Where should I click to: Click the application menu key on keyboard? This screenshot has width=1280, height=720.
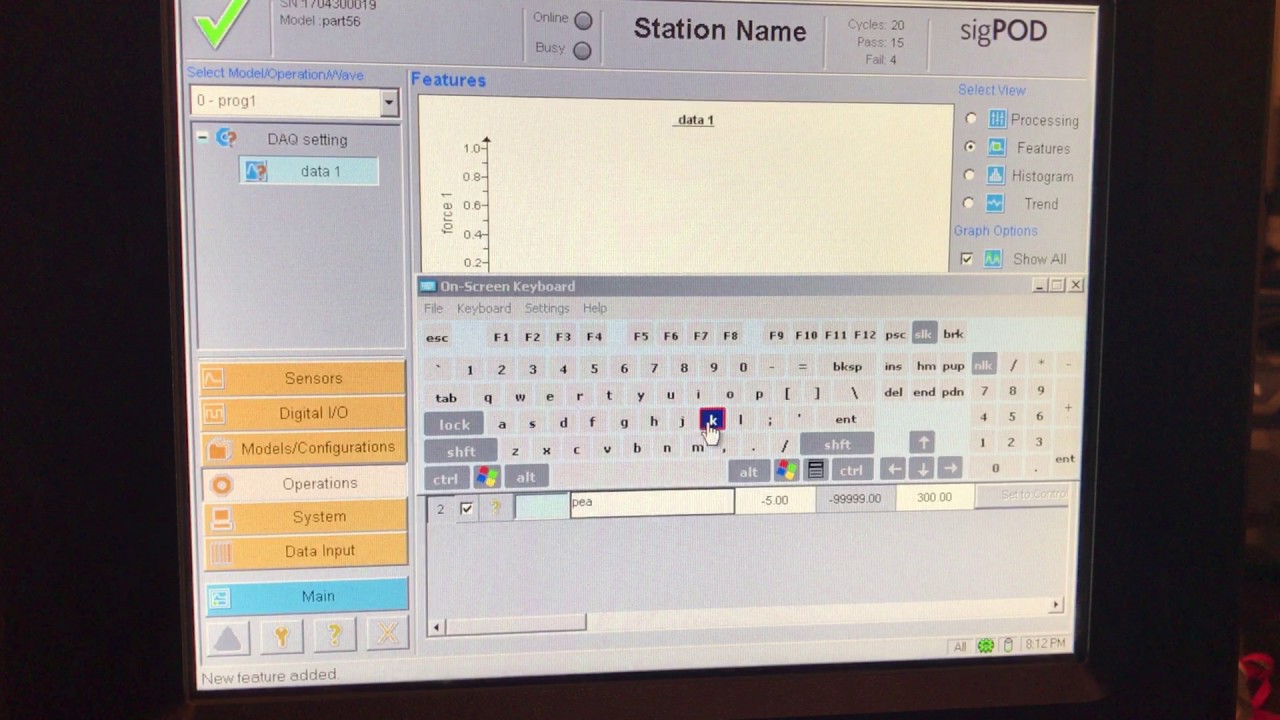[x=815, y=470]
